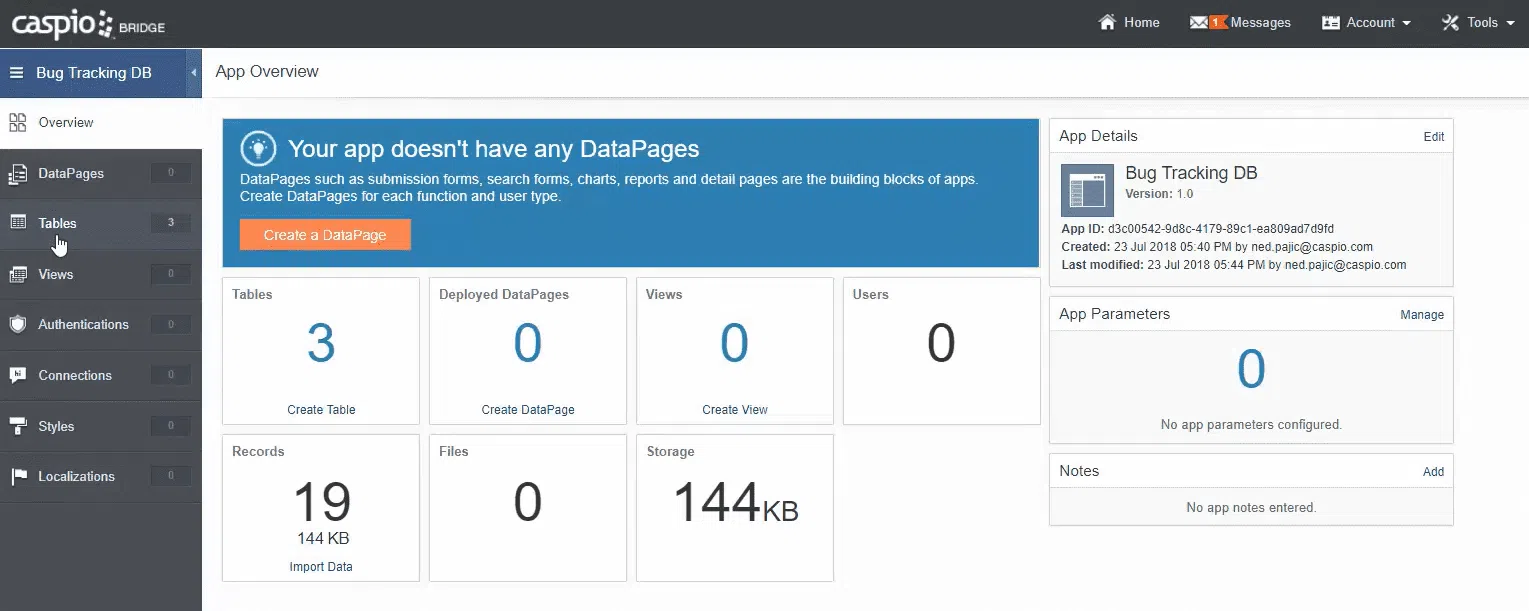Screen dimensions: 1529x611
Task: Click Manage in App Parameters panel
Action: (x=1421, y=315)
